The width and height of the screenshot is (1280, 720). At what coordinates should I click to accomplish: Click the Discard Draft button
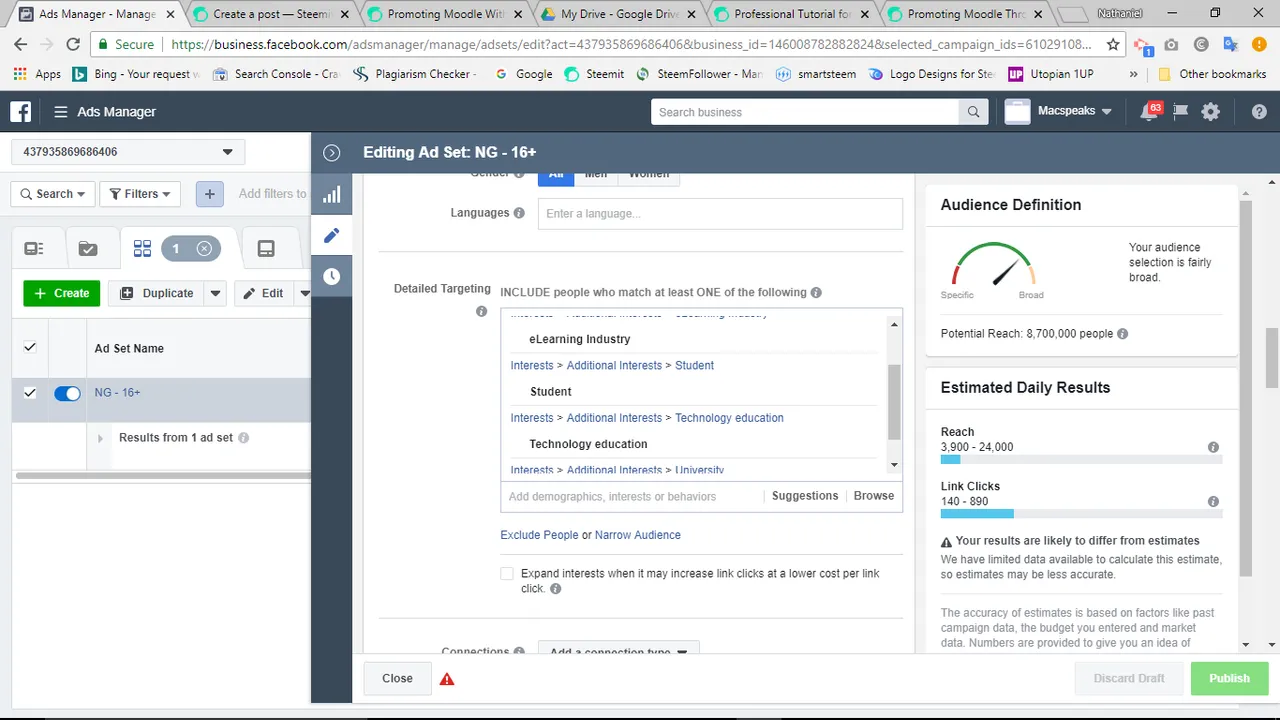point(1129,678)
